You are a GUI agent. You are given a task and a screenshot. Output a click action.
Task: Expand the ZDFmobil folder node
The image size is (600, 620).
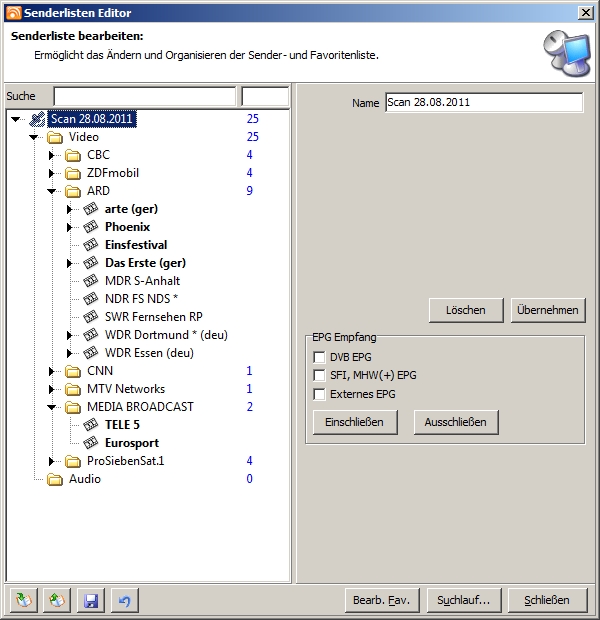point(51,173)
